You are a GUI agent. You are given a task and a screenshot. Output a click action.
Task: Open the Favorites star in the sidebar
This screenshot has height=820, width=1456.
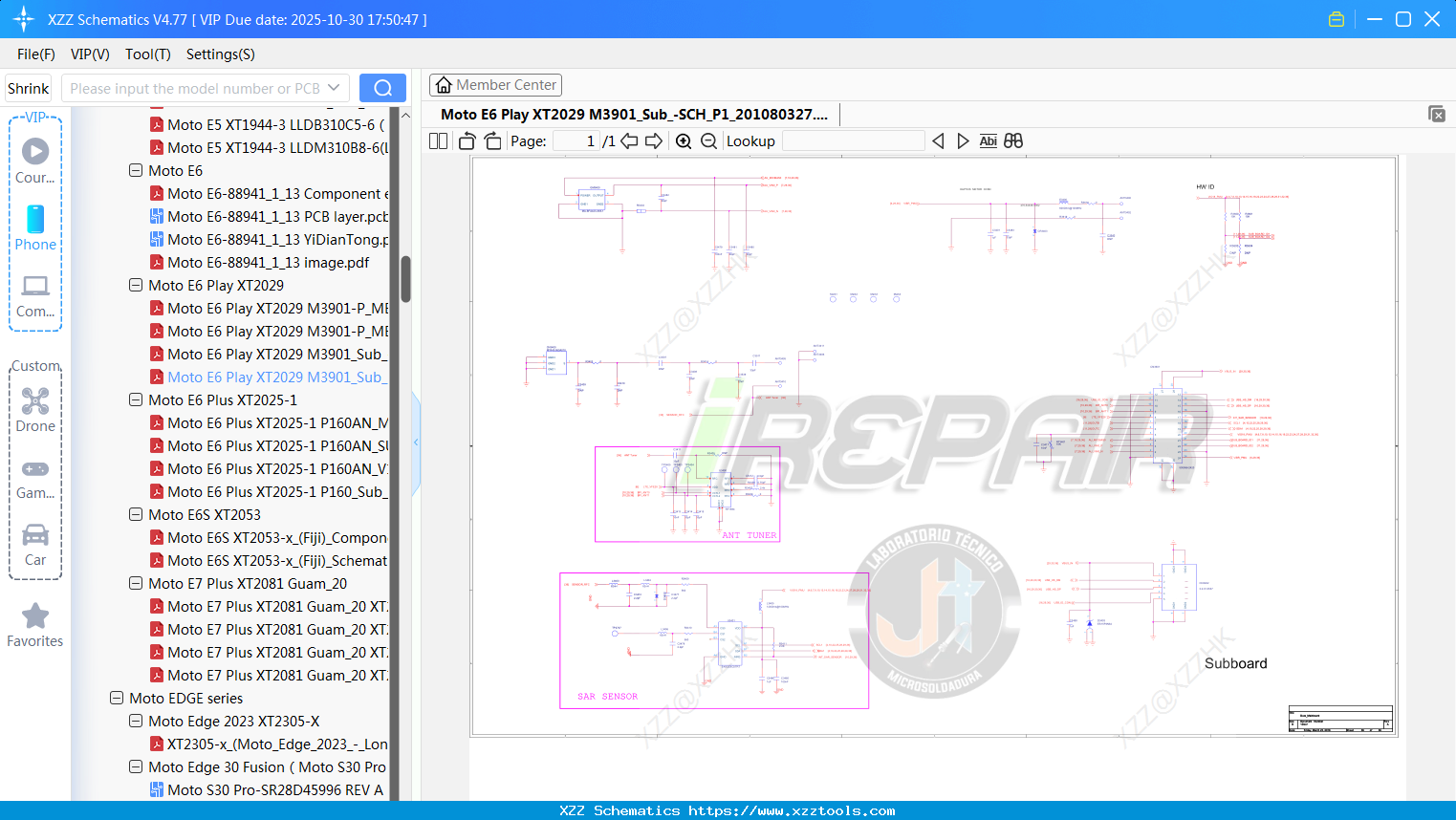35,625
